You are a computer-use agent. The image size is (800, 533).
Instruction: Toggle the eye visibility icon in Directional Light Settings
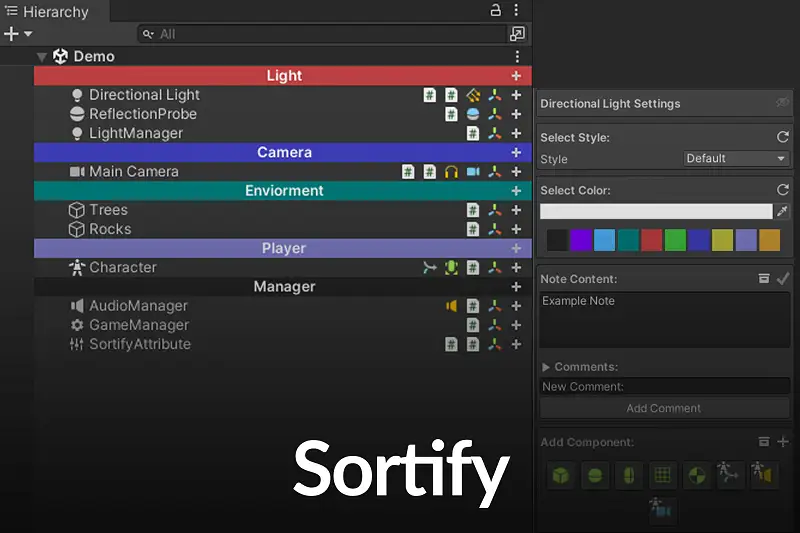782,103
